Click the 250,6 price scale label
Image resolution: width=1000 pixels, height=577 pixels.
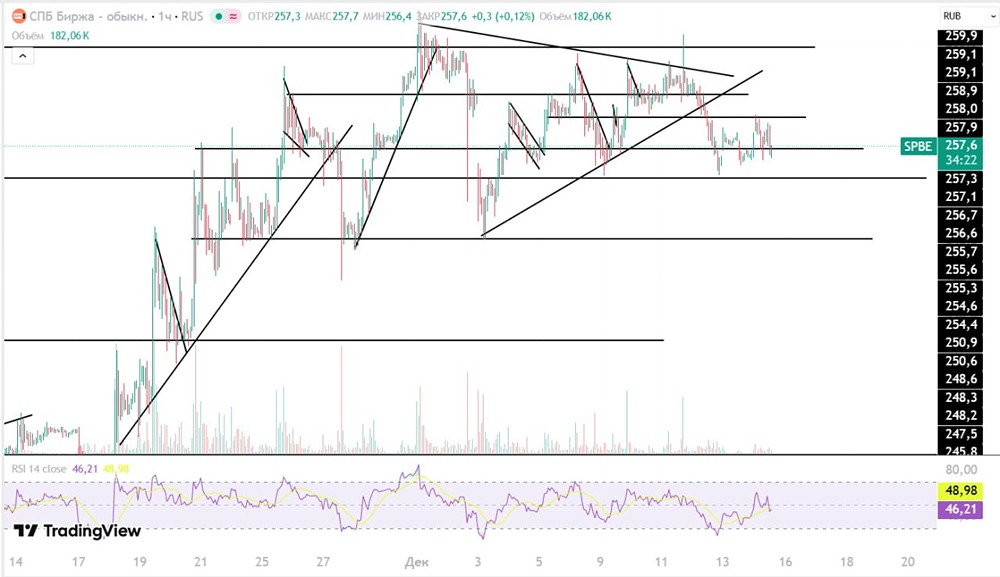coord(961,361)
